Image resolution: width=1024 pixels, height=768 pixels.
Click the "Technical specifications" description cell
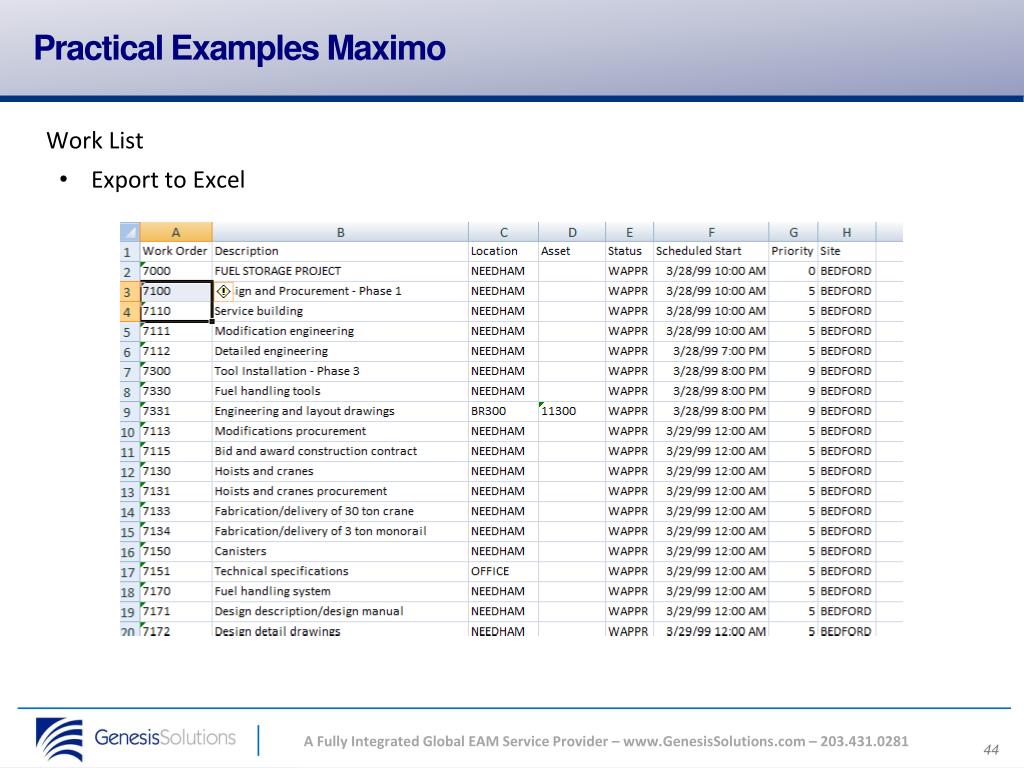(x=340, y=572)
